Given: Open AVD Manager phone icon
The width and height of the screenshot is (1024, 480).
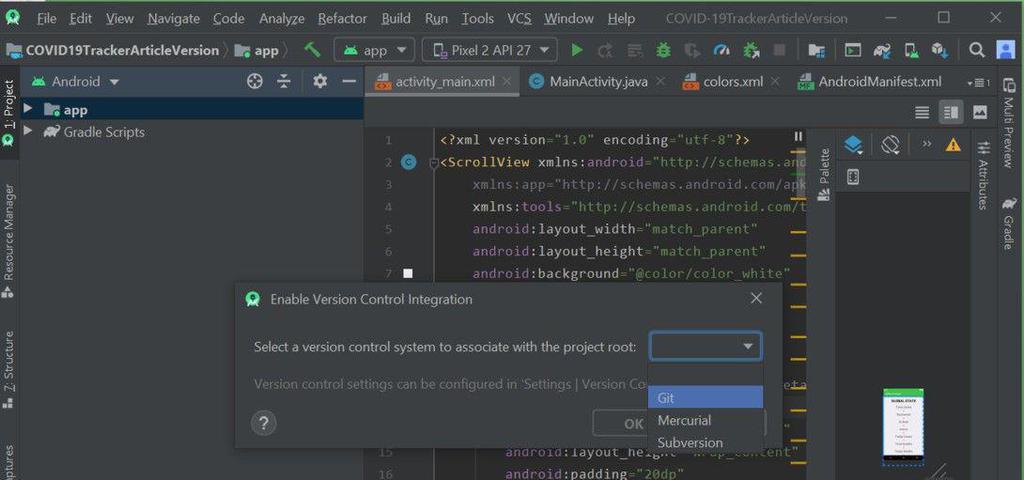Looking at the screenshot, I should click(912, 50).
